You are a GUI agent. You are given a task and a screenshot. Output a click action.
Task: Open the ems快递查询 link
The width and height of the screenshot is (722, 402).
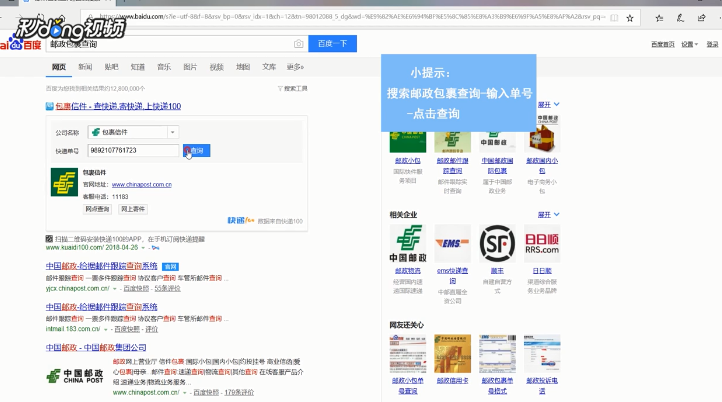click(x=452, y=275)
